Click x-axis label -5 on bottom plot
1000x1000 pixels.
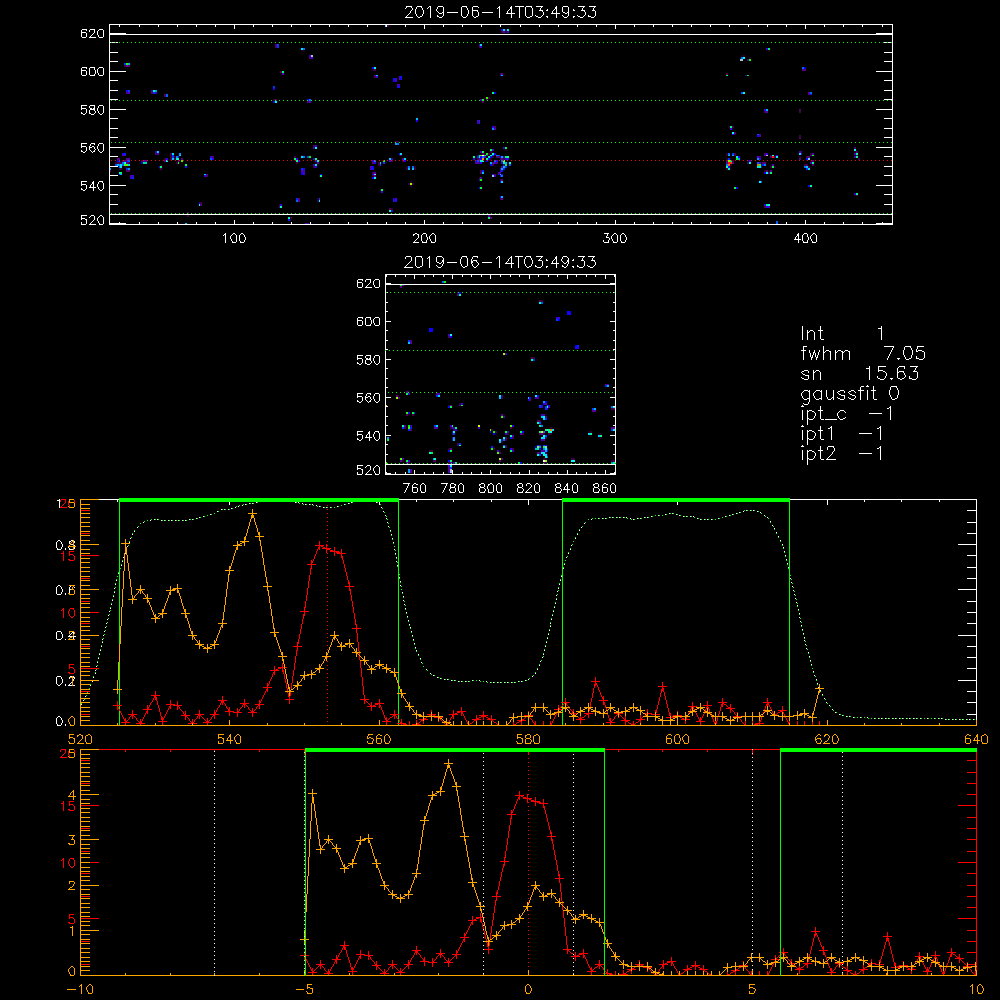(304, 990)
